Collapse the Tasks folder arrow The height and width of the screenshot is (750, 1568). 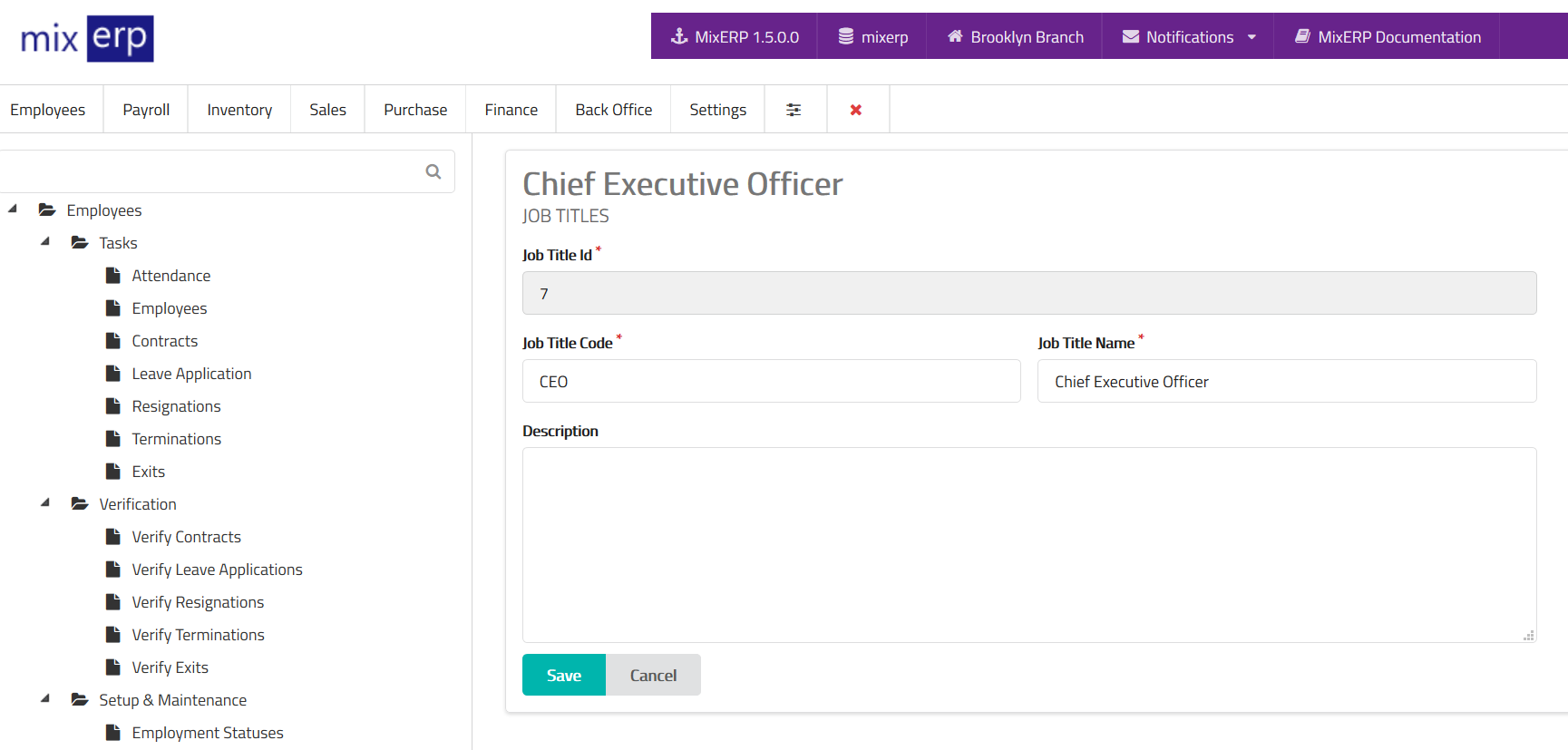point(45,242)
